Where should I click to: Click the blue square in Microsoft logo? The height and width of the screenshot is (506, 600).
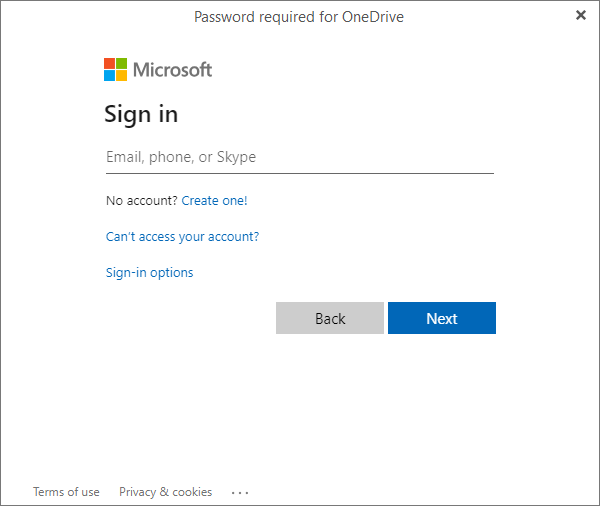point(110,75)
